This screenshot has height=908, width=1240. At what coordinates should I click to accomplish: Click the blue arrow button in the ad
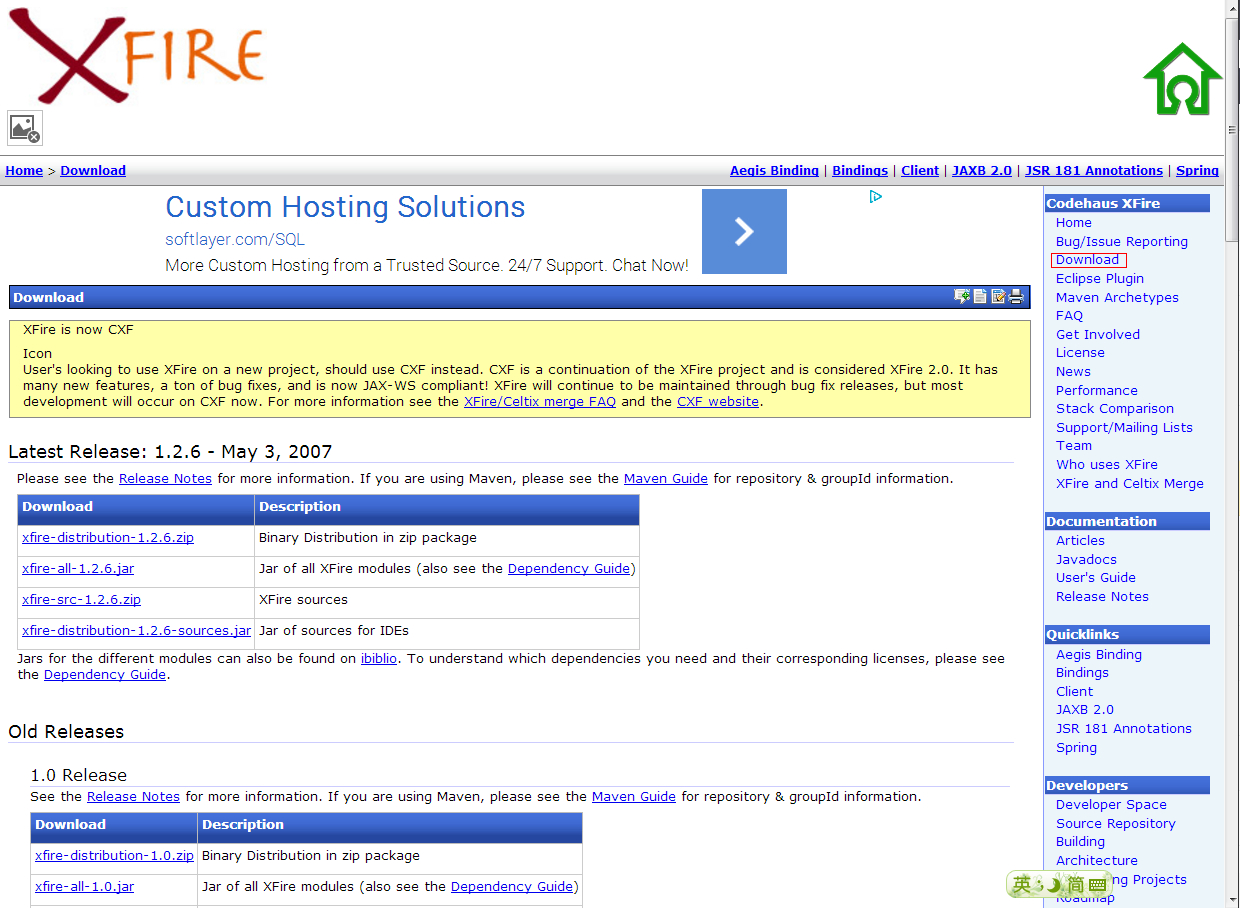coord(744,232)
